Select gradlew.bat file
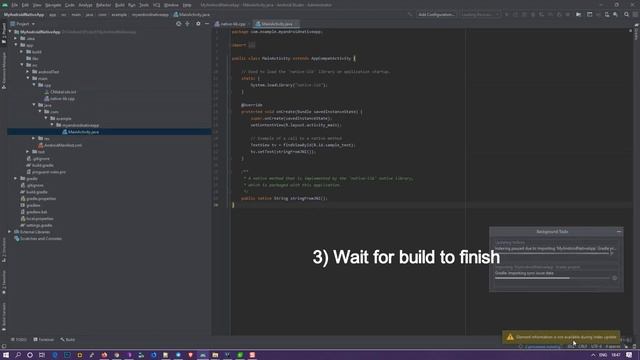The height and width of the screenshot is (360, 640). click(x=34, y=212)
